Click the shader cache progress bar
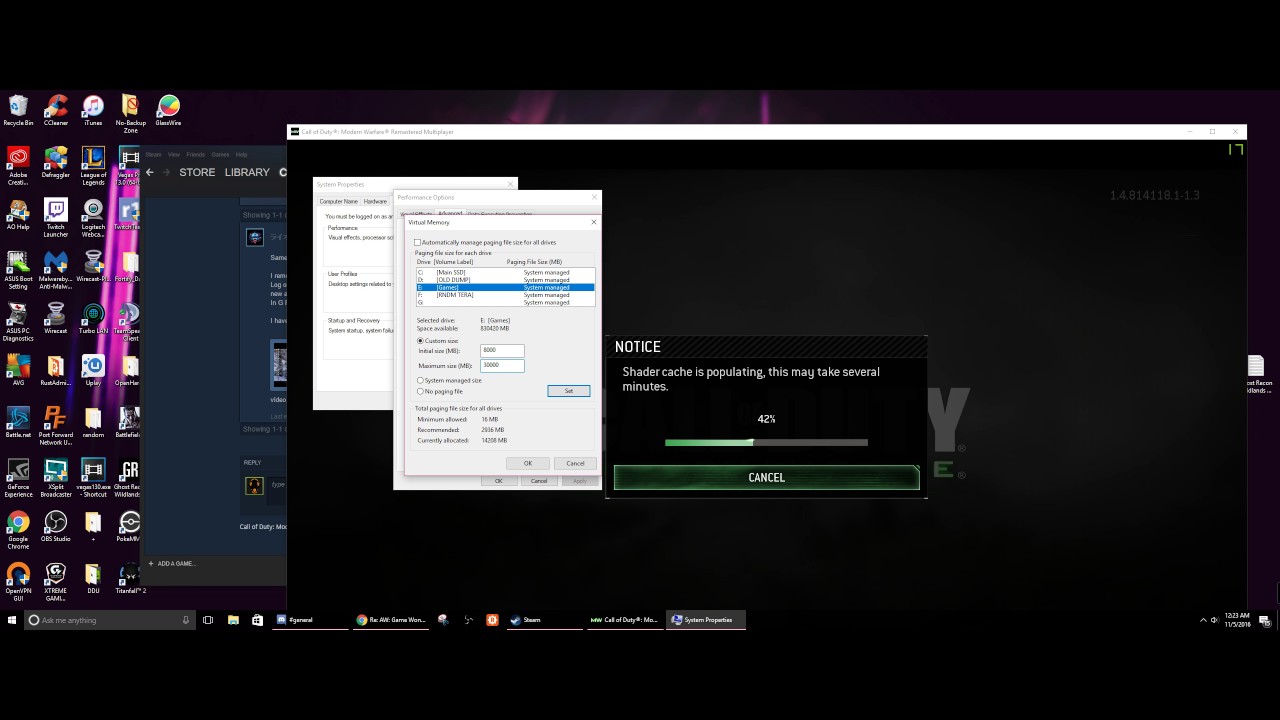The image size is (1280, 720). pos(766,442)
